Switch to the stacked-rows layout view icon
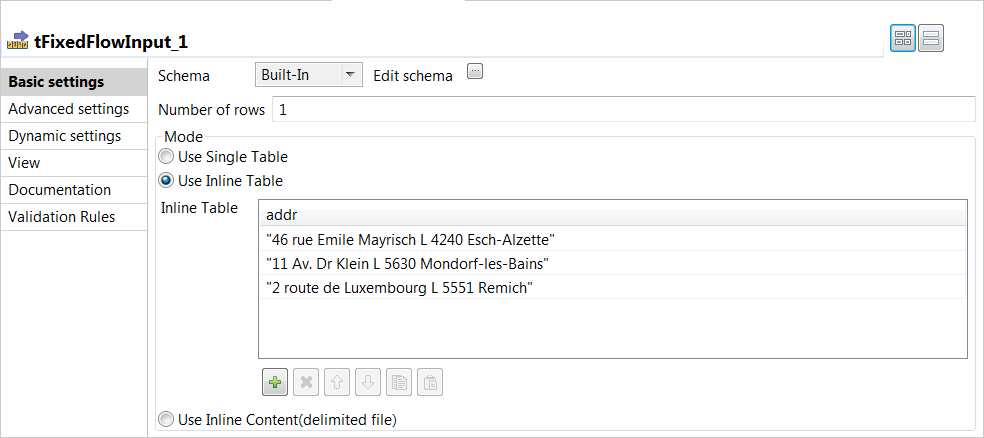The height and width of the screenshot is (438, 984). tap(931, 39)
